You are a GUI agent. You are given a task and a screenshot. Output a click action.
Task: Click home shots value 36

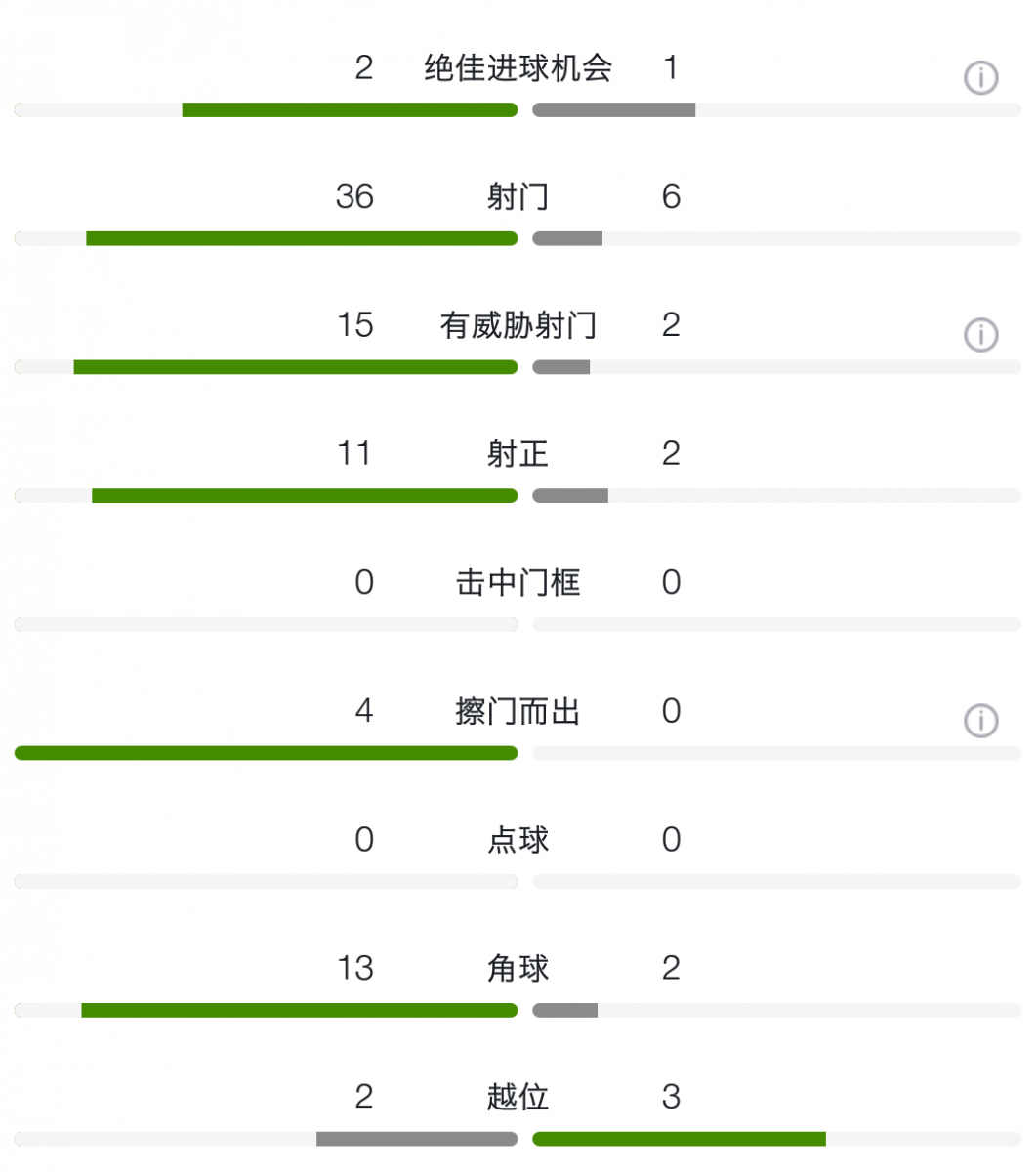pyautogui.click(x=354, y=196)
